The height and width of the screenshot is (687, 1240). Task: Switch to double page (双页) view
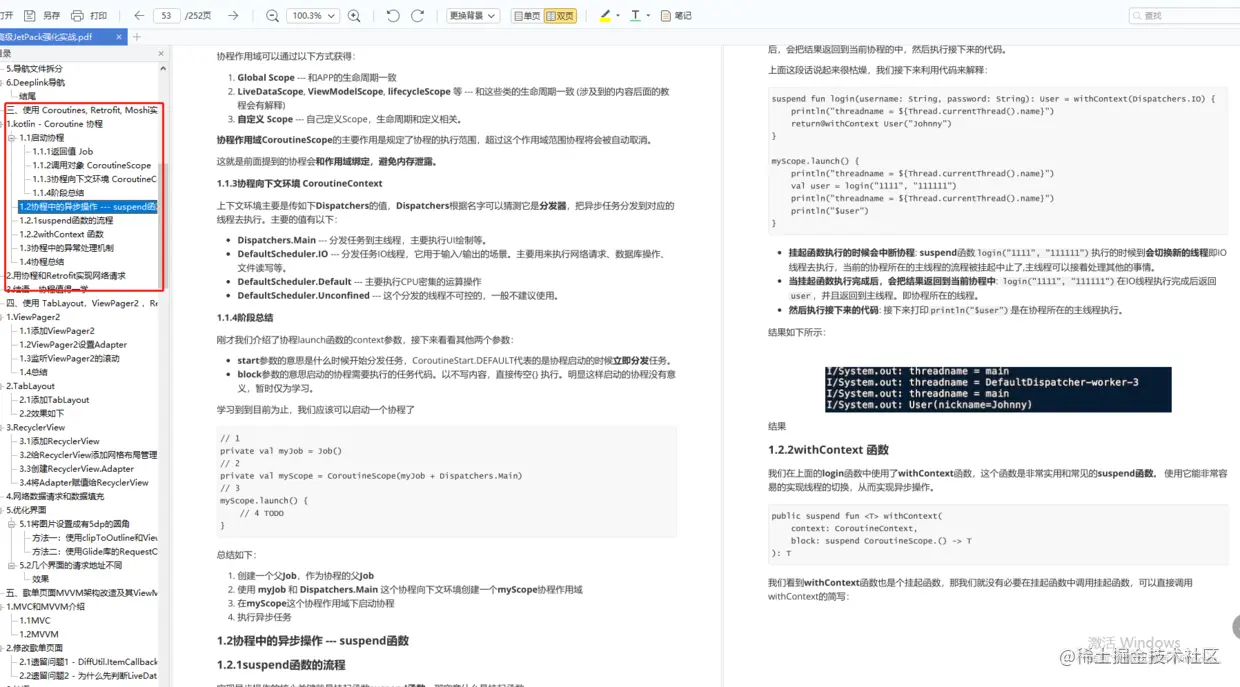tap(560, 16)
